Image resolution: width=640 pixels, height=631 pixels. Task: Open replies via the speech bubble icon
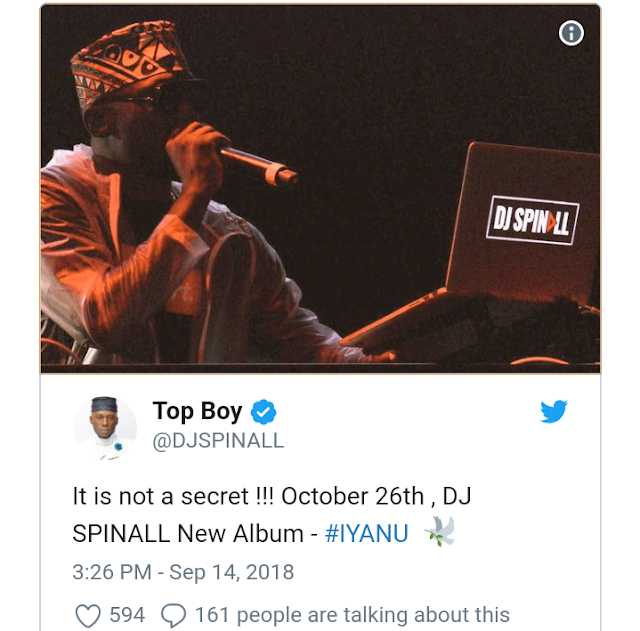click(173, 615)
